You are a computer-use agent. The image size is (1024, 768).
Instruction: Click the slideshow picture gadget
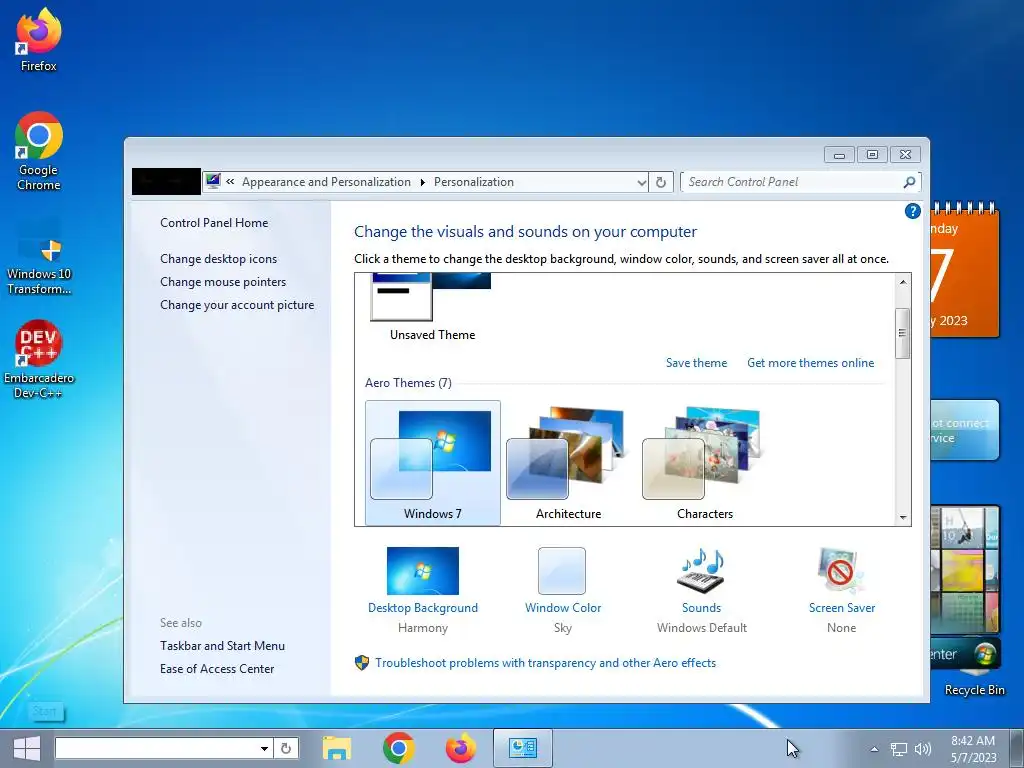tap(965, 569)
